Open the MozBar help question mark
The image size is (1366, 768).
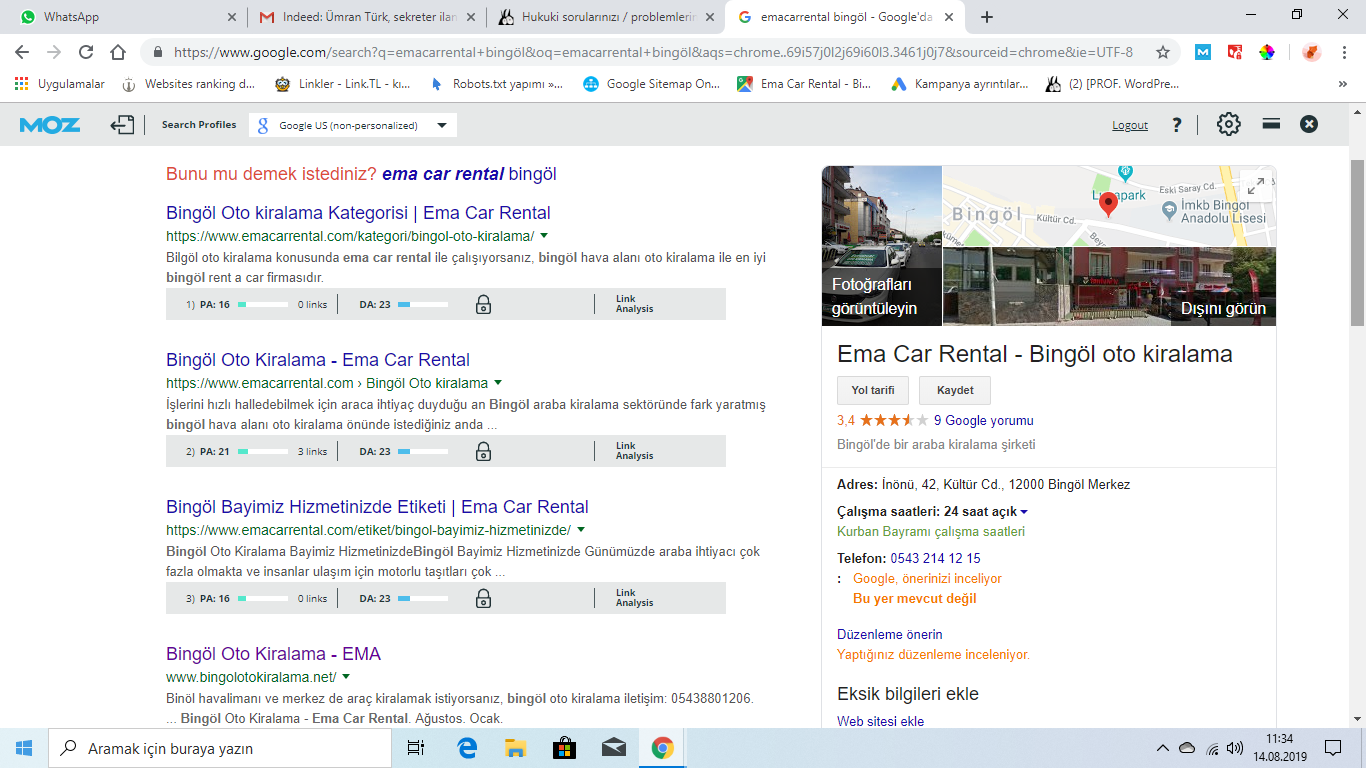click(x=1177, y=125)
